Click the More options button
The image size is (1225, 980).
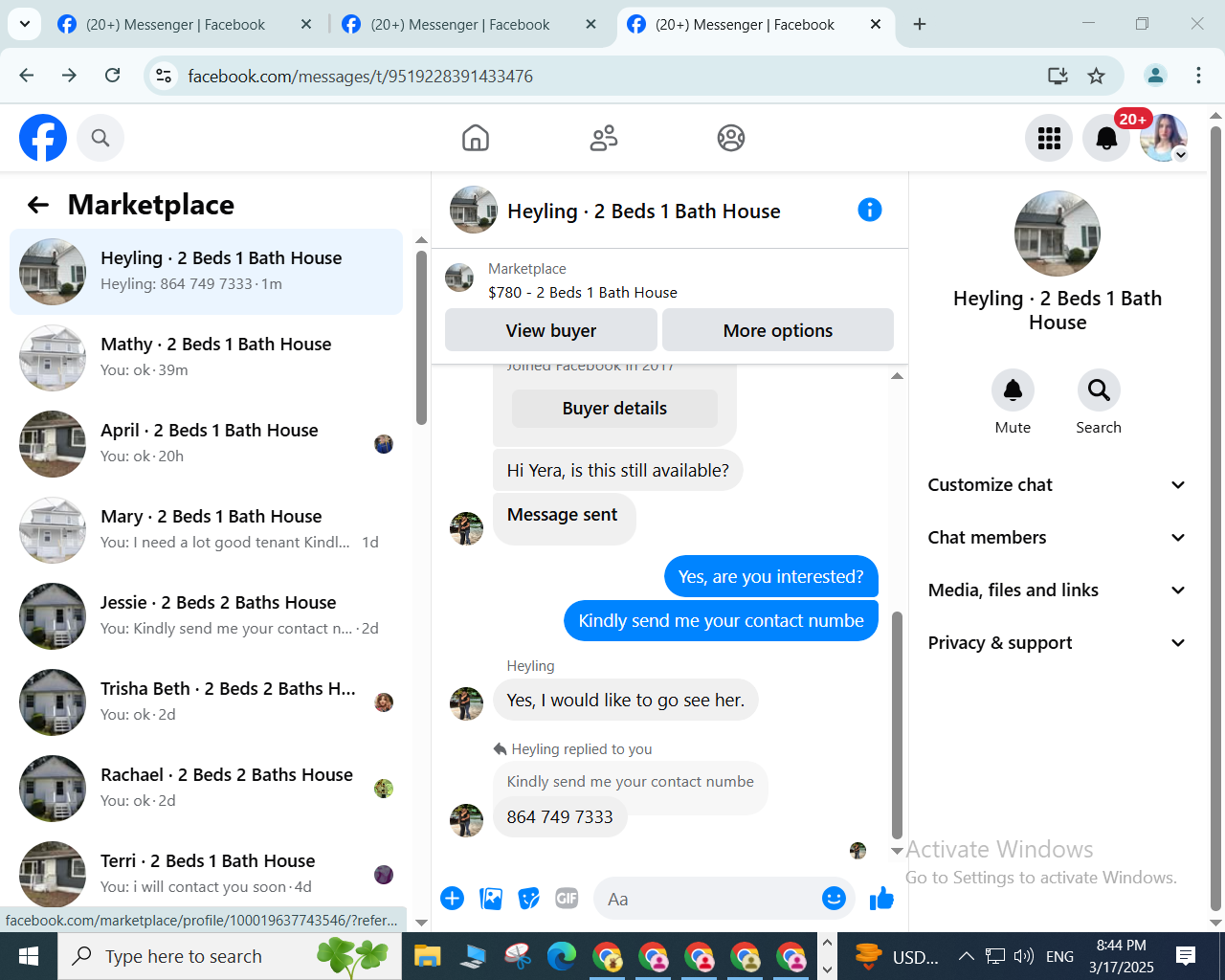coord(778,330)
